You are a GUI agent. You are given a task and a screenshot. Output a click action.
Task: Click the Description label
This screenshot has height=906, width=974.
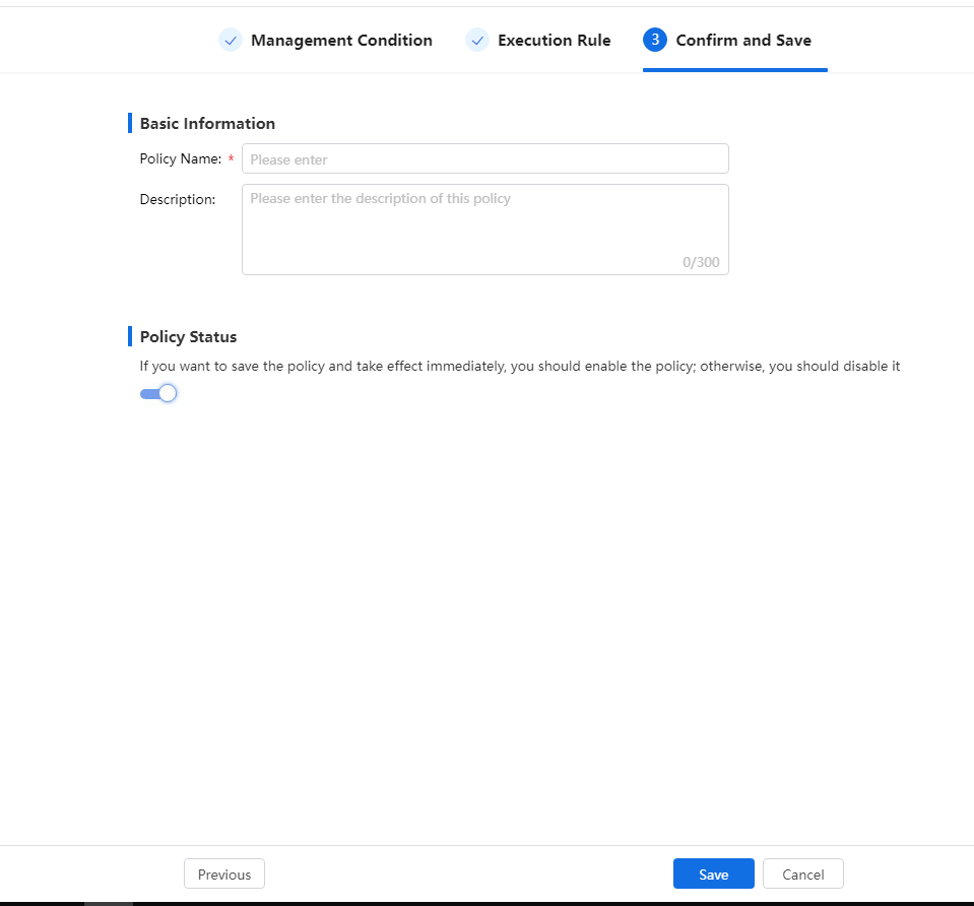(x=178, y=199)
